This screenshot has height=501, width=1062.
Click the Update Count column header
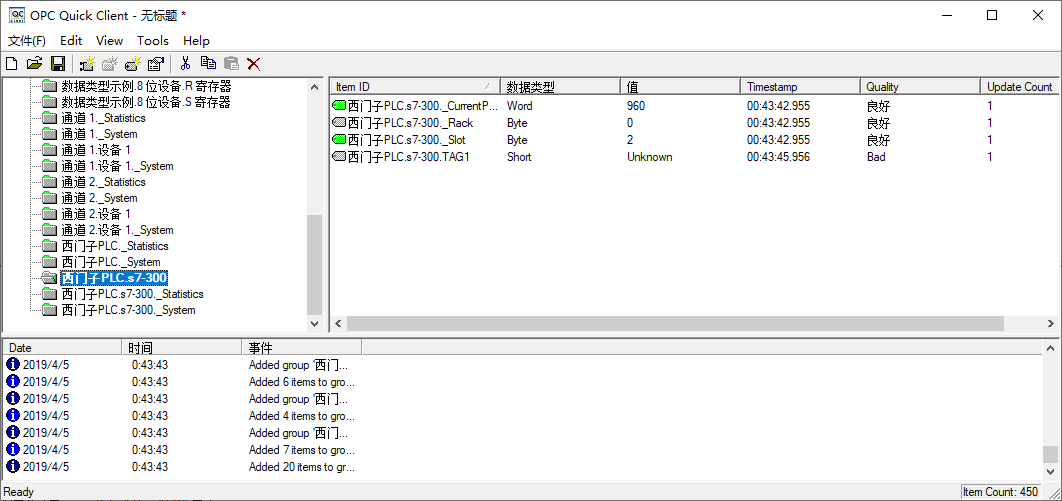coord(1019,87)
